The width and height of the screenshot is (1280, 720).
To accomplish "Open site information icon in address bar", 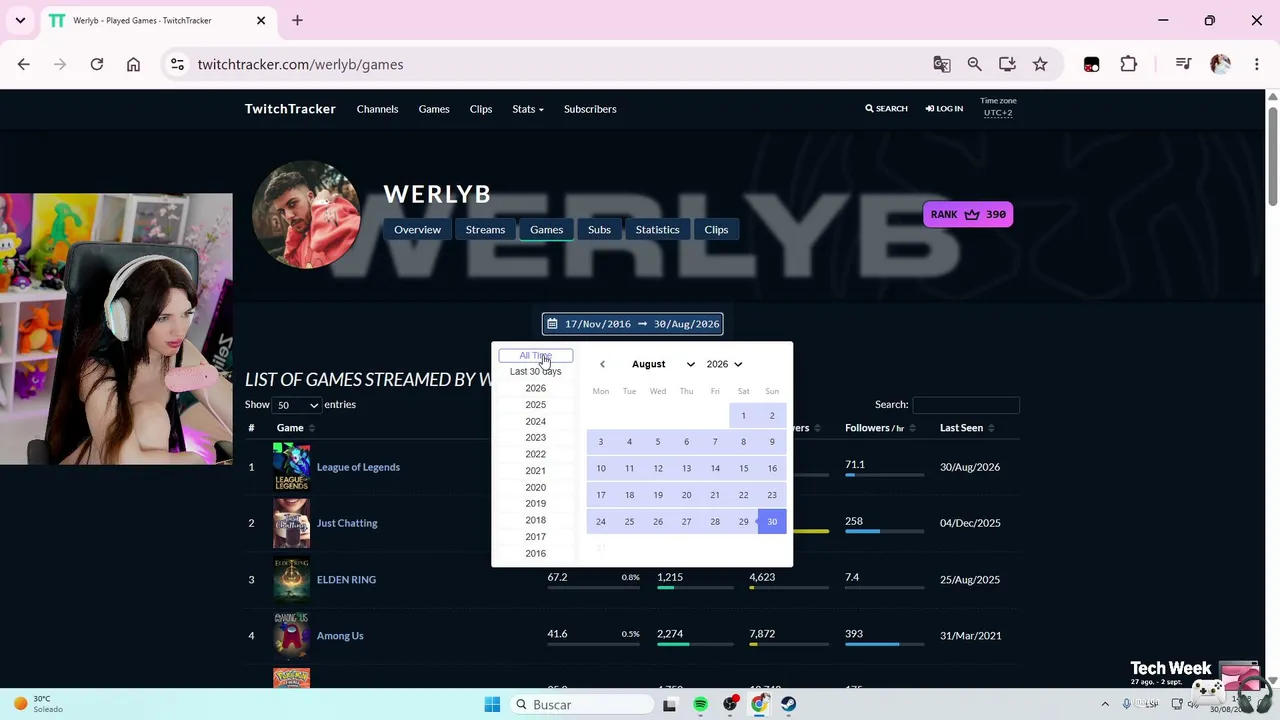I will point(177,64).
